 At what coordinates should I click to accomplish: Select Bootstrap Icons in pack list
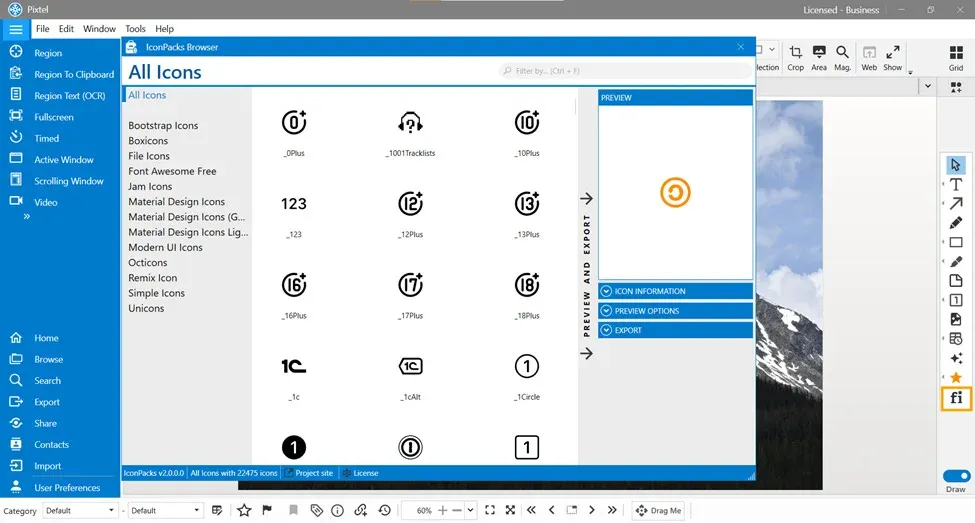pyautogui.click(x=163, y=125)
